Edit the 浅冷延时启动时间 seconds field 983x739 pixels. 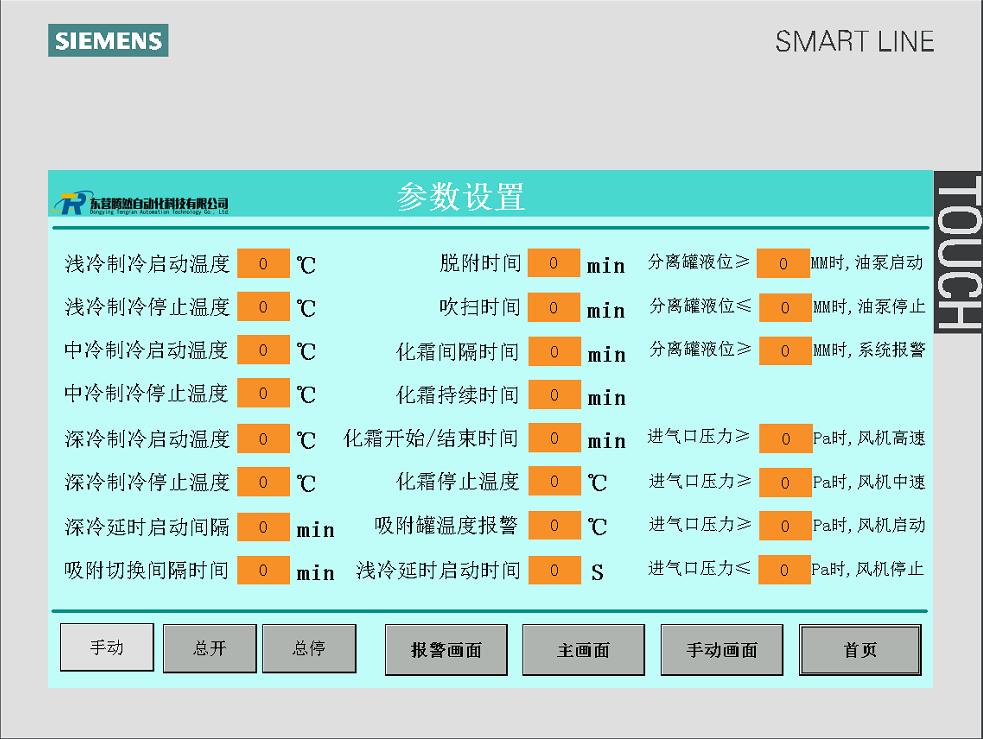(x=553, y=570)
